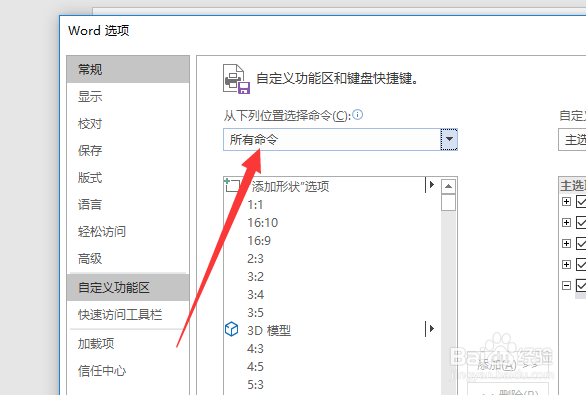Screen dimensions: 586x395
Task: Expand the fourth plus node in right tree
Action: [567, 265]
